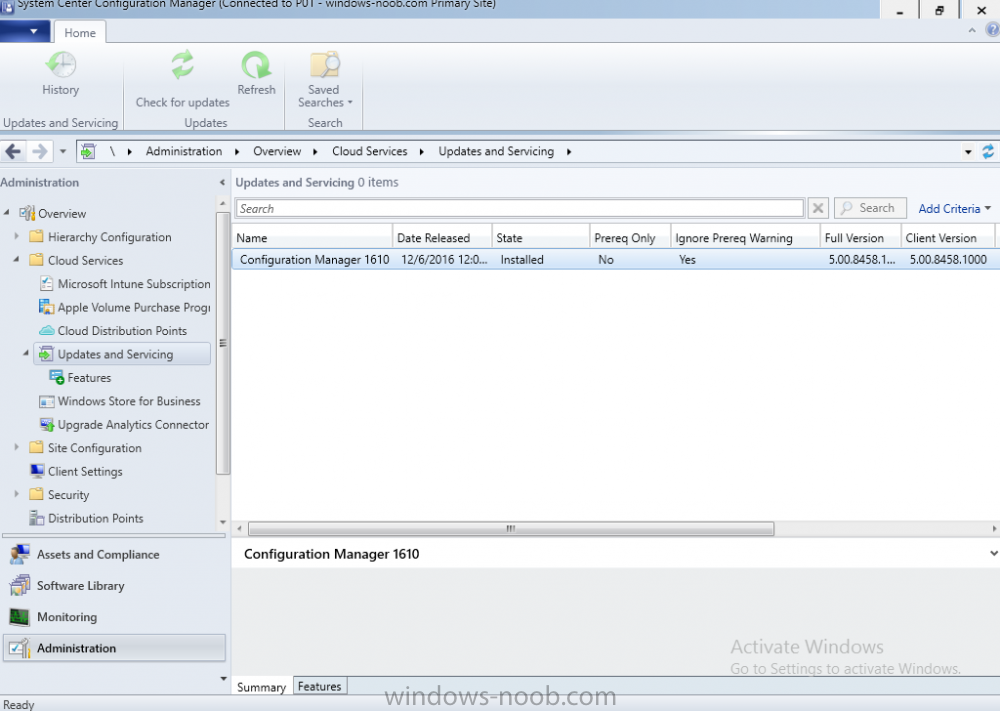Open Apple Volume Purchase Program node
The width and height of the screenshot is (1000, 711).
[x=125, y=307]
